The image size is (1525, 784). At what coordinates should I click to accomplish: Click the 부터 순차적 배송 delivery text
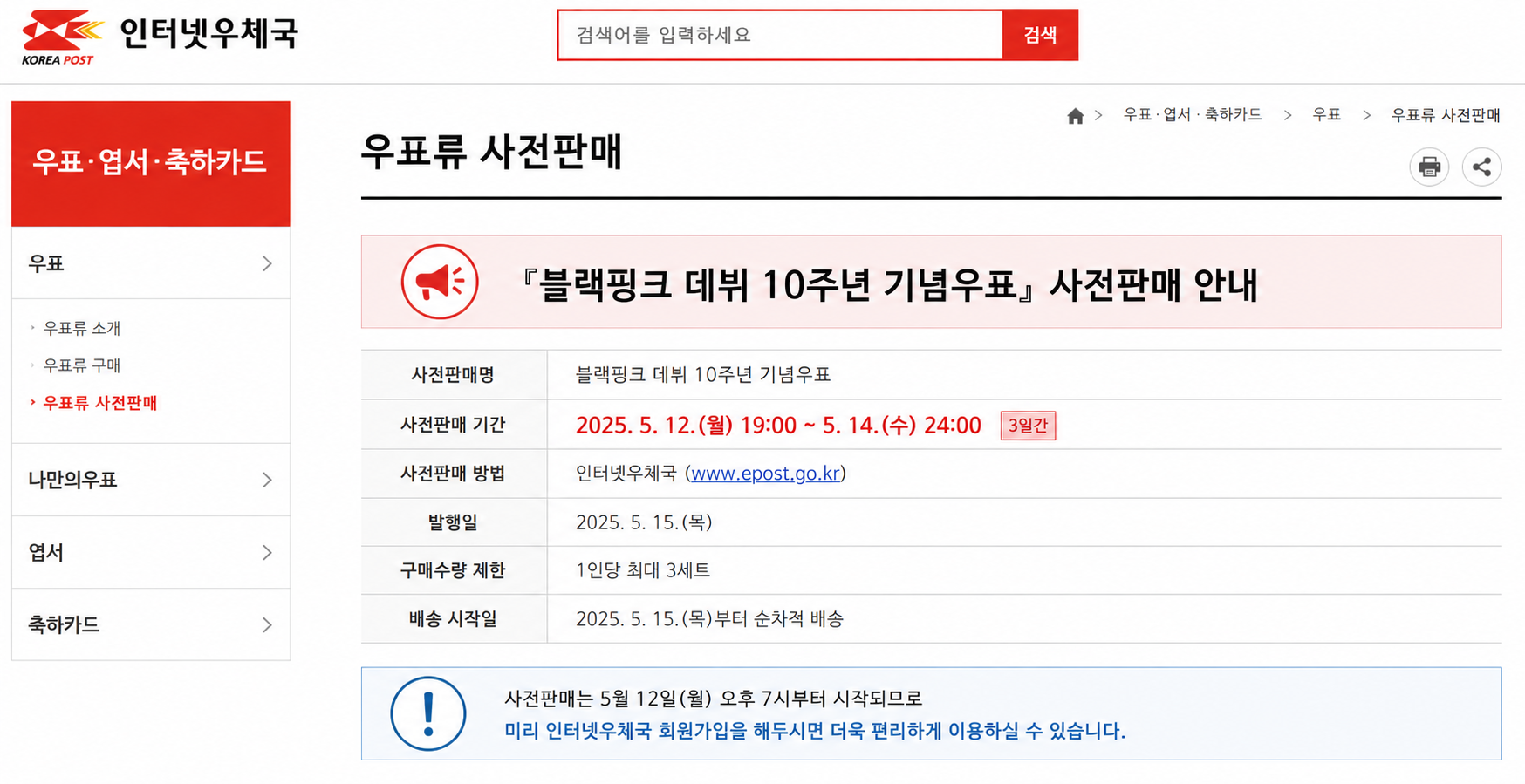coord(779,618)
